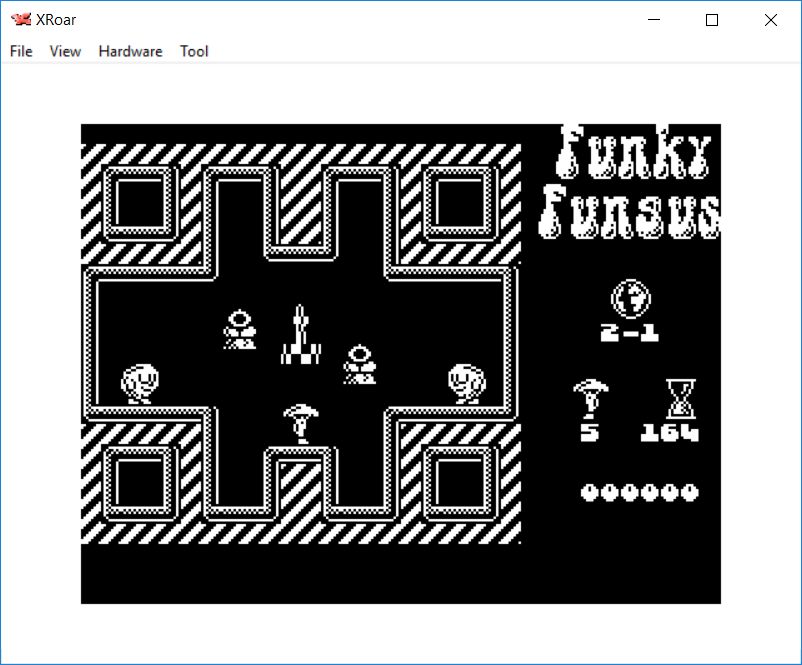
Task: Click the mushroom lives icon in sidebar
Action: coord(590,400)
